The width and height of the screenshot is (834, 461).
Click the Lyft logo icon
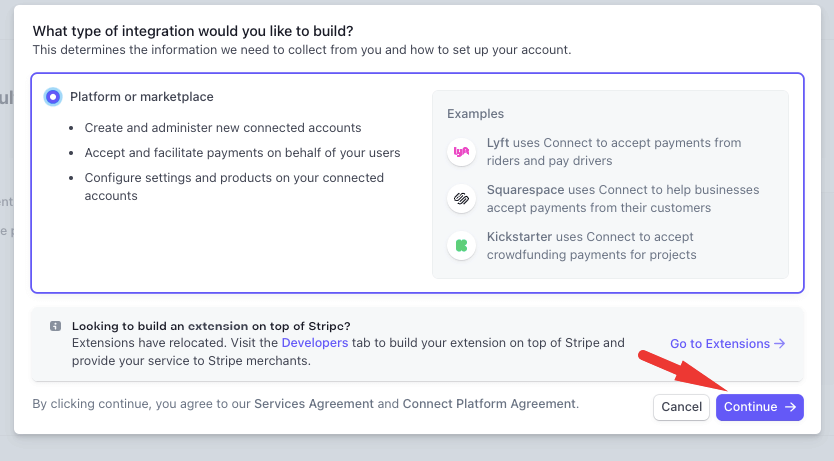(x=461, y=152)
